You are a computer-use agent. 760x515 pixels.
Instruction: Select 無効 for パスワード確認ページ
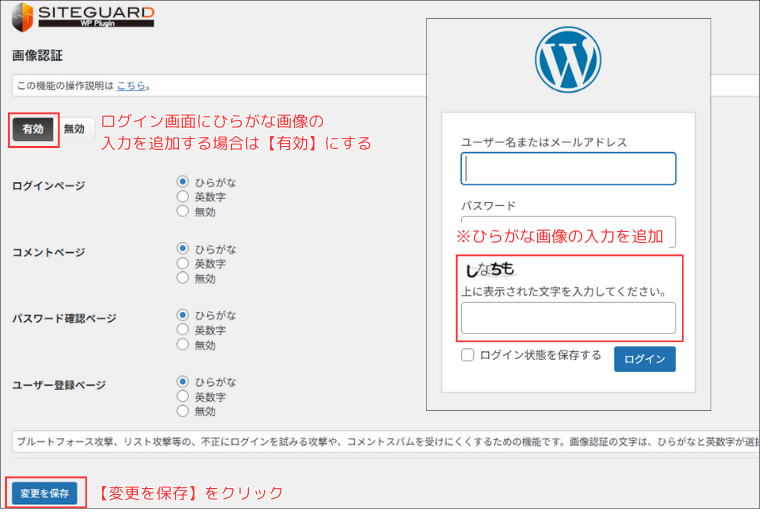[183, 344]
